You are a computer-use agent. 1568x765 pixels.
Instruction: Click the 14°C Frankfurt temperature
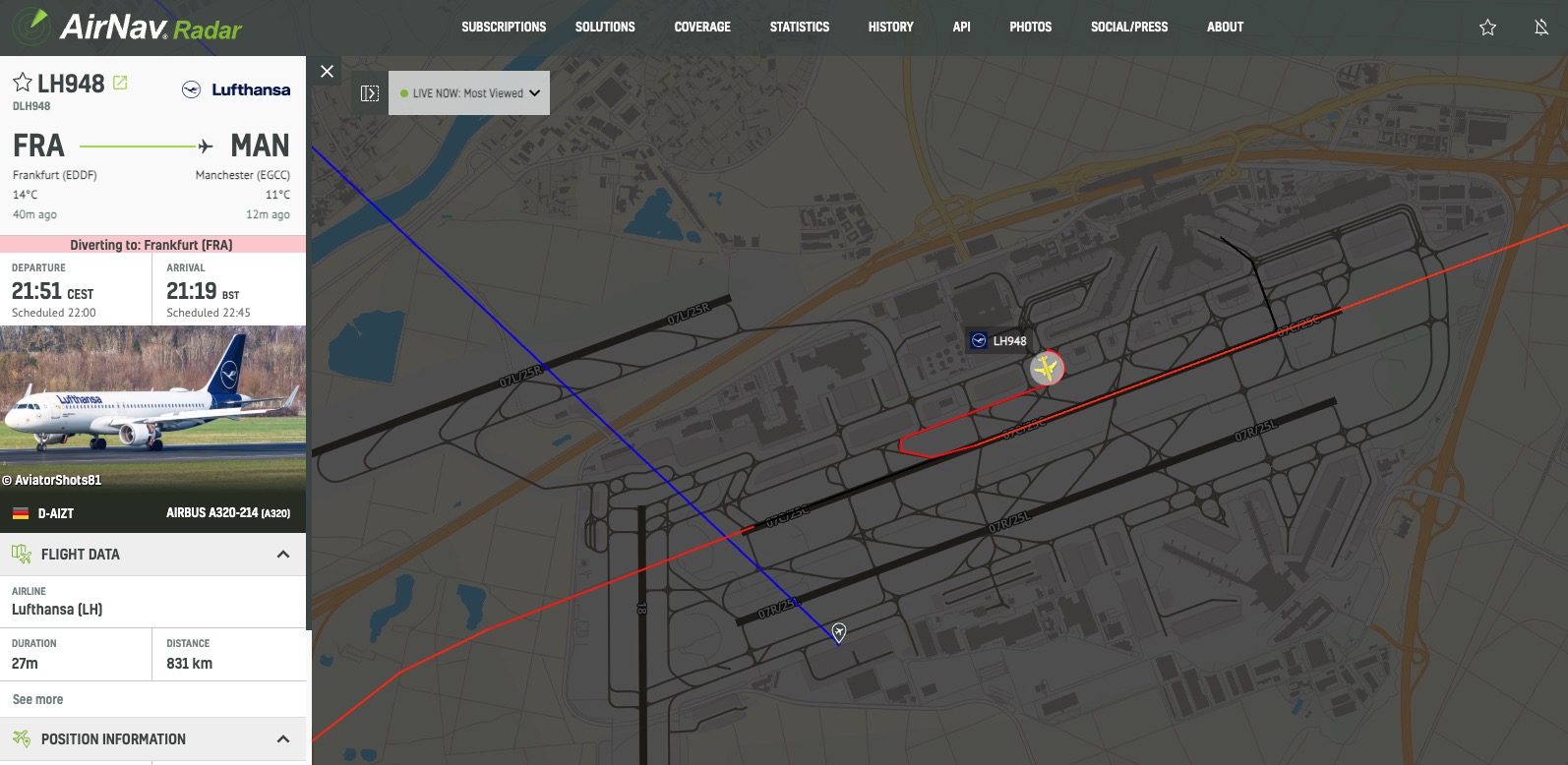(25, 195)
